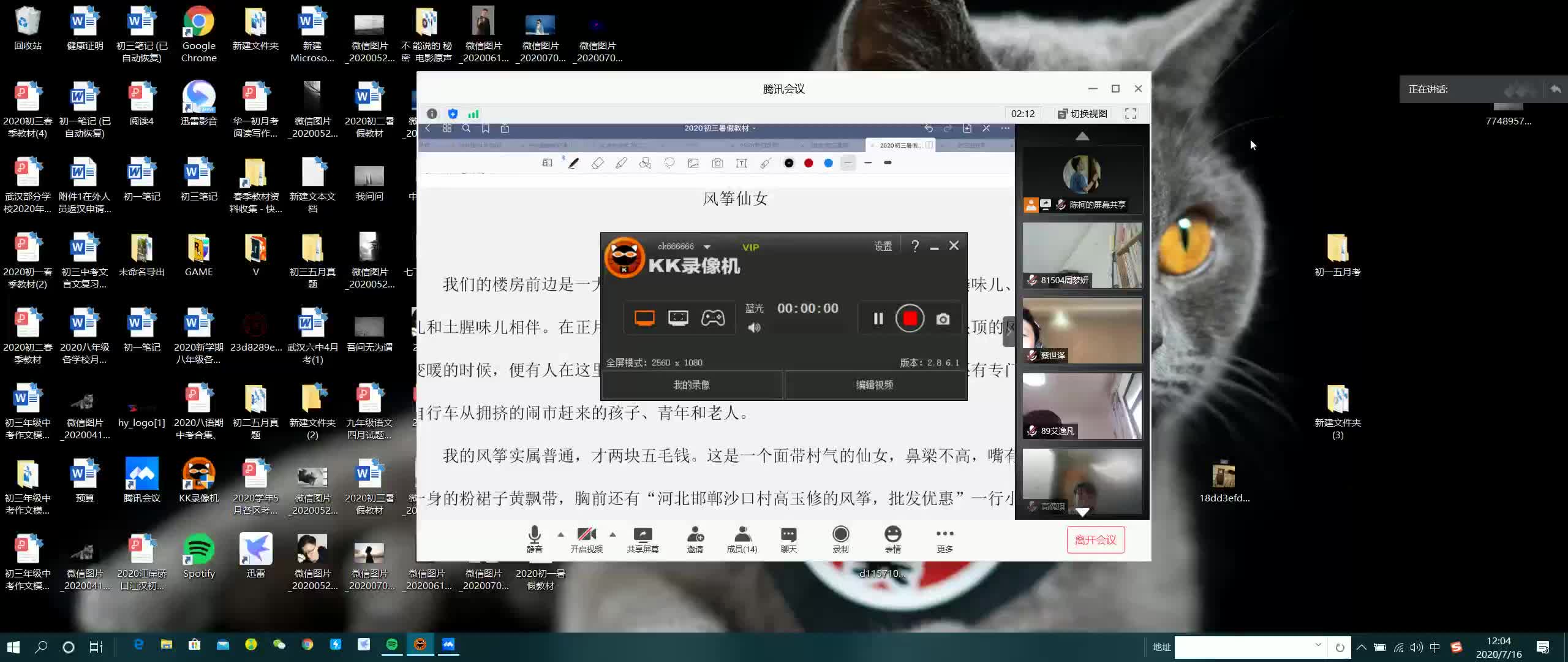
Task: Pick the blue color swatch
Action: pyautogui.click(x=828, y=163)
